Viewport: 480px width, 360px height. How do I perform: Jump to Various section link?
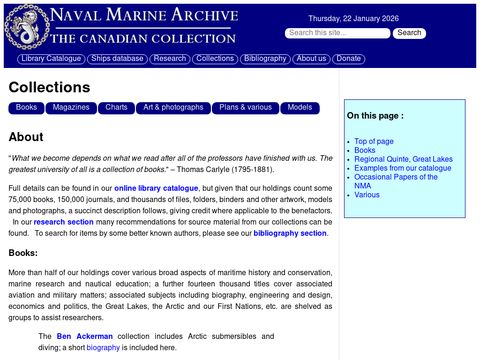[367, 195]
